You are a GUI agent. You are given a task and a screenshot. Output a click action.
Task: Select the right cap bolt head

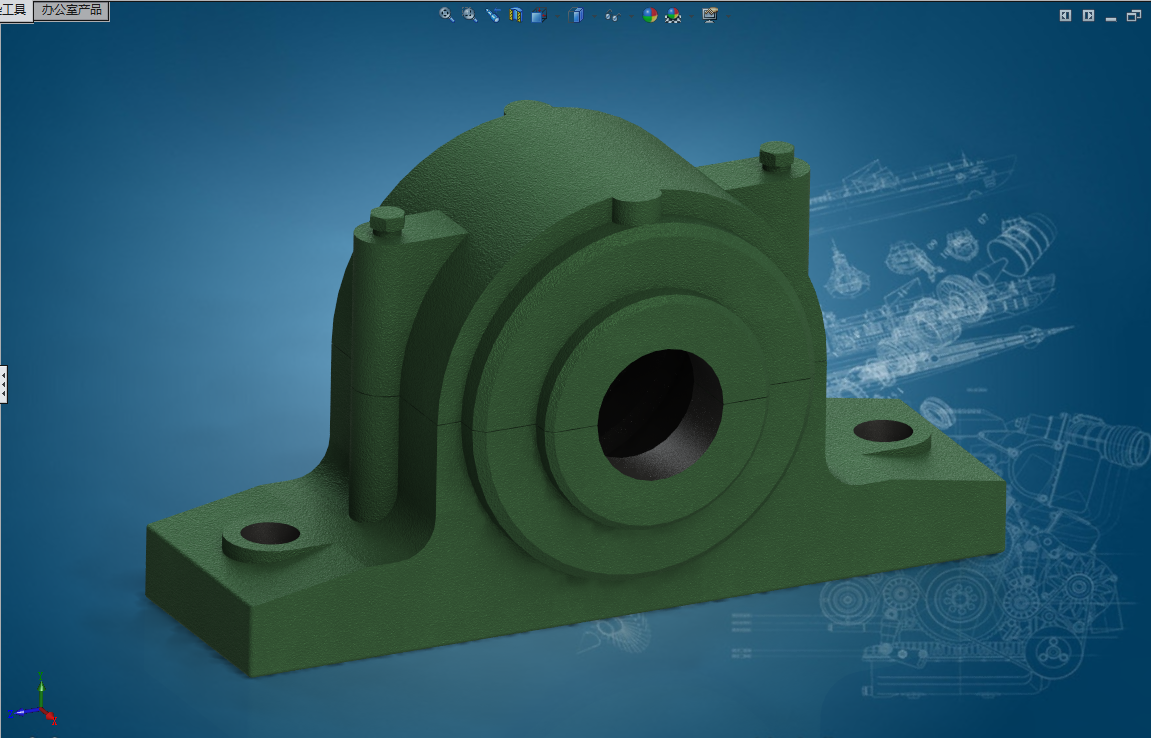pyautogui.click(x=777, y=156)
